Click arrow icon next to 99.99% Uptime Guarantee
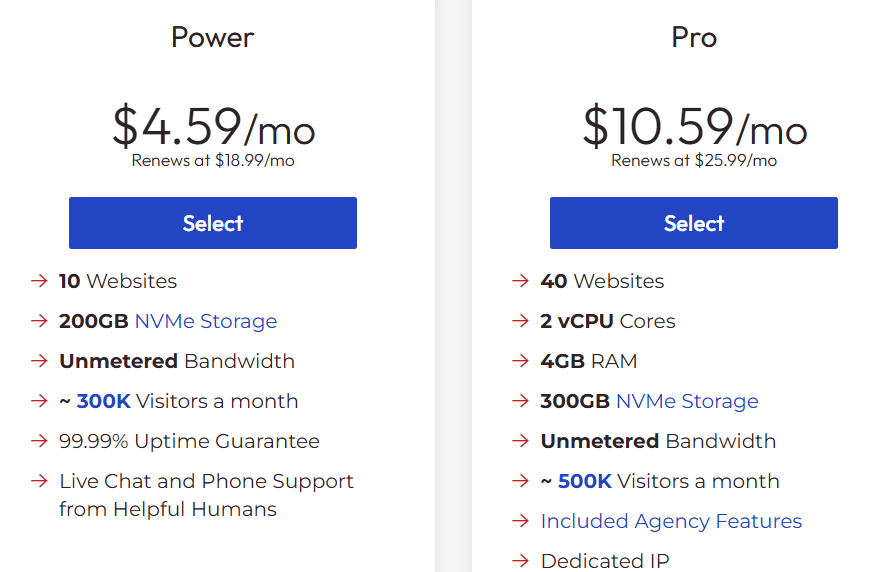 [39, 441]
